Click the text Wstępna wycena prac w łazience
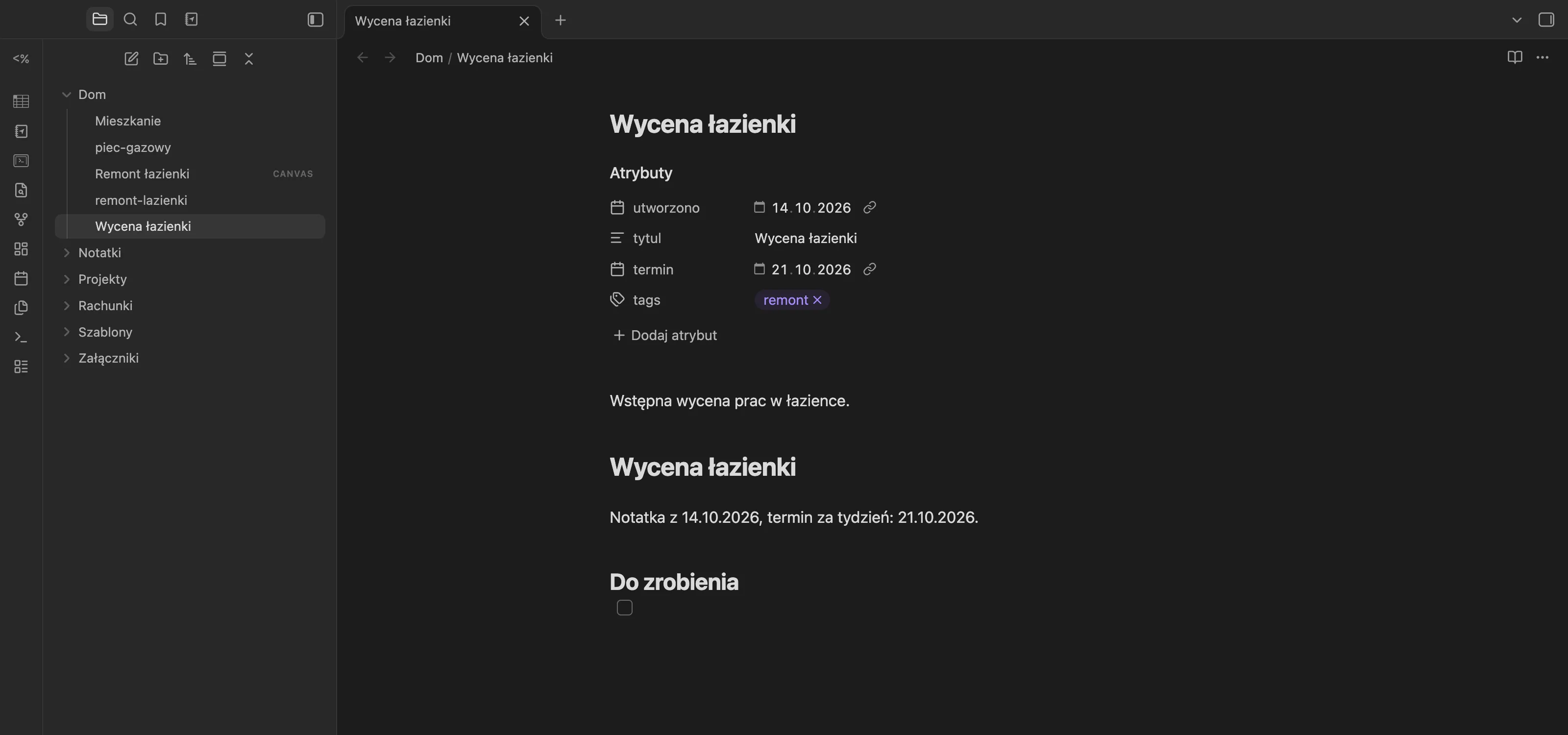This screenshot has width=1568, height=735. tap(729, 401)
